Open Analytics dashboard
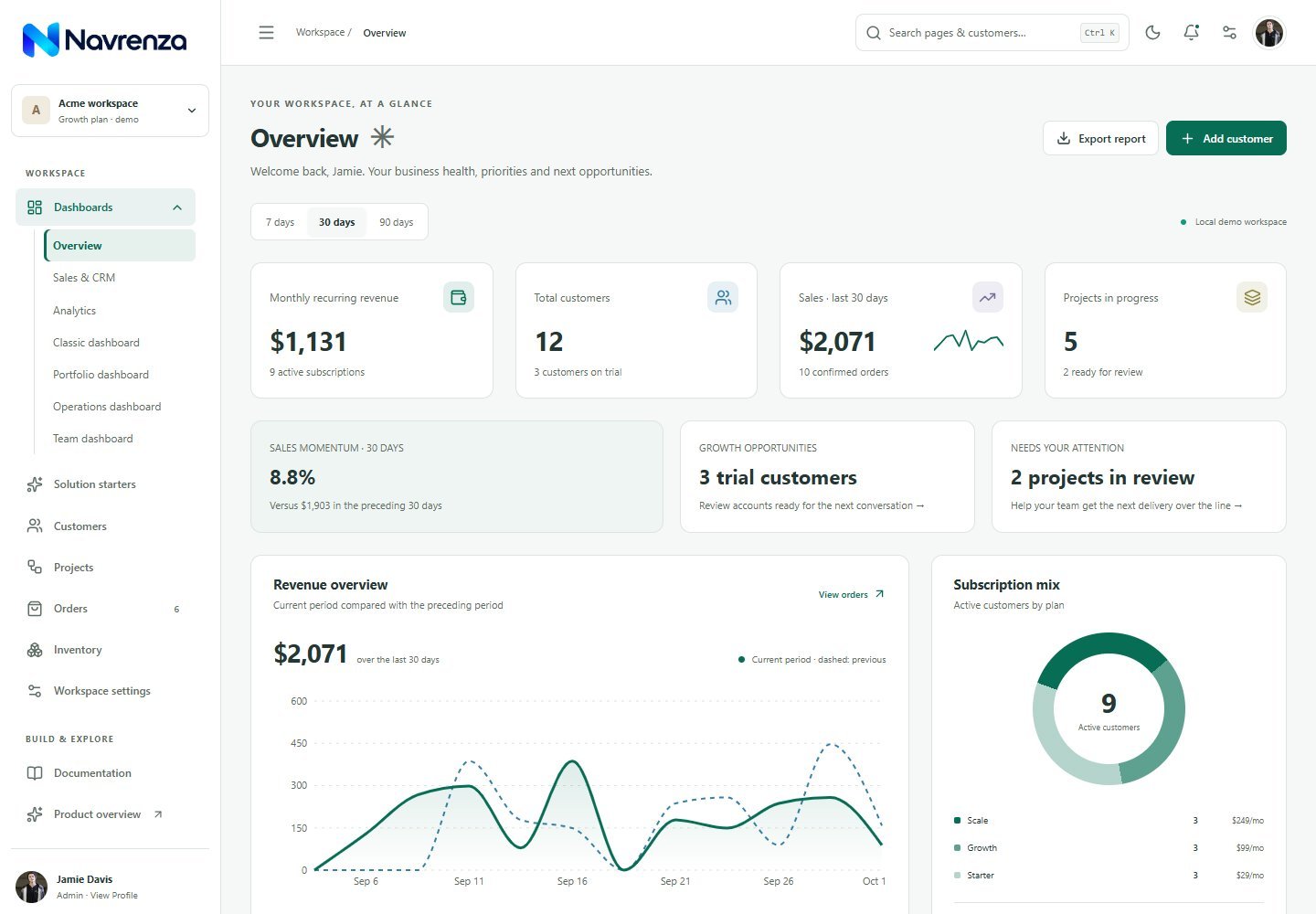 coord(120,311)
